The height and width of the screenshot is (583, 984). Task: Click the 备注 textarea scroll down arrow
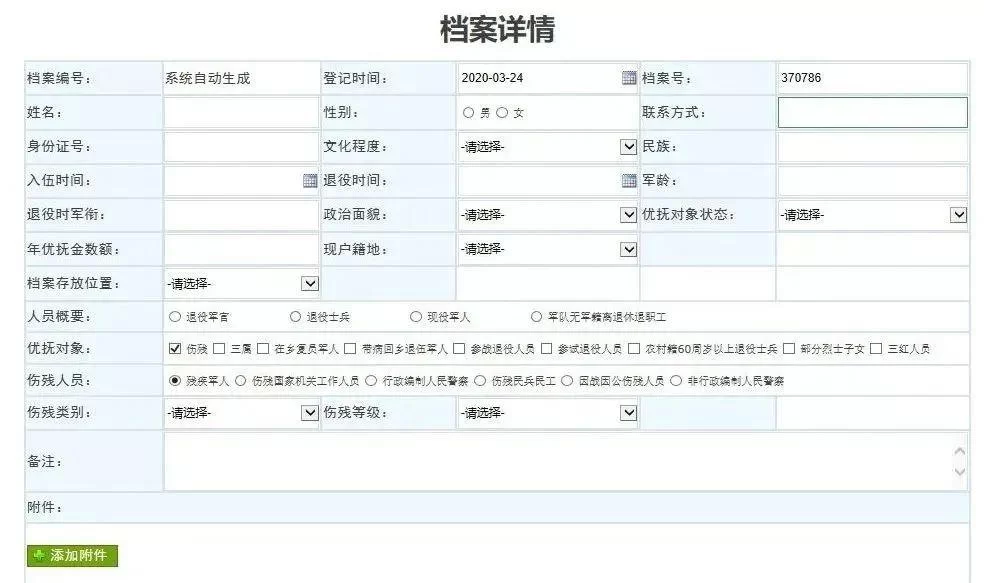tap(960, 472)
